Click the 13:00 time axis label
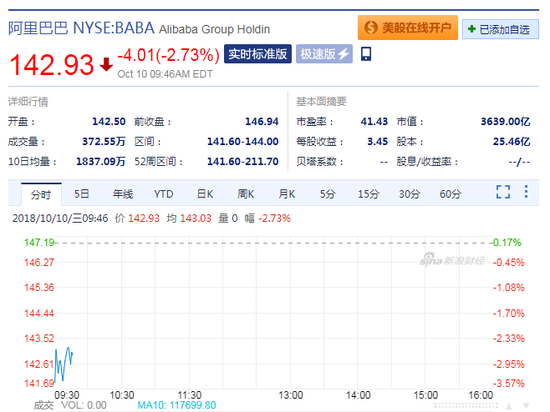 [x=290, y=395]
